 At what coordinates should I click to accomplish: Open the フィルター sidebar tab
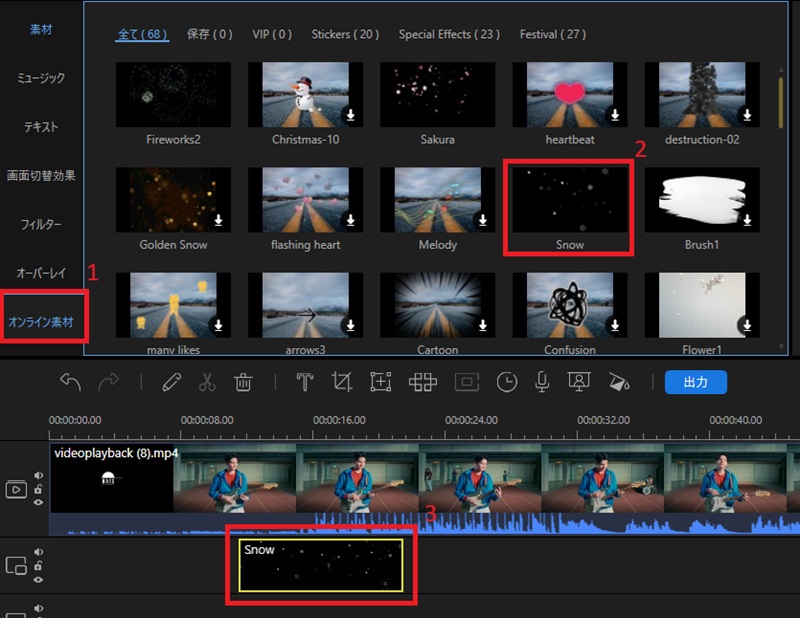point(41,224)
